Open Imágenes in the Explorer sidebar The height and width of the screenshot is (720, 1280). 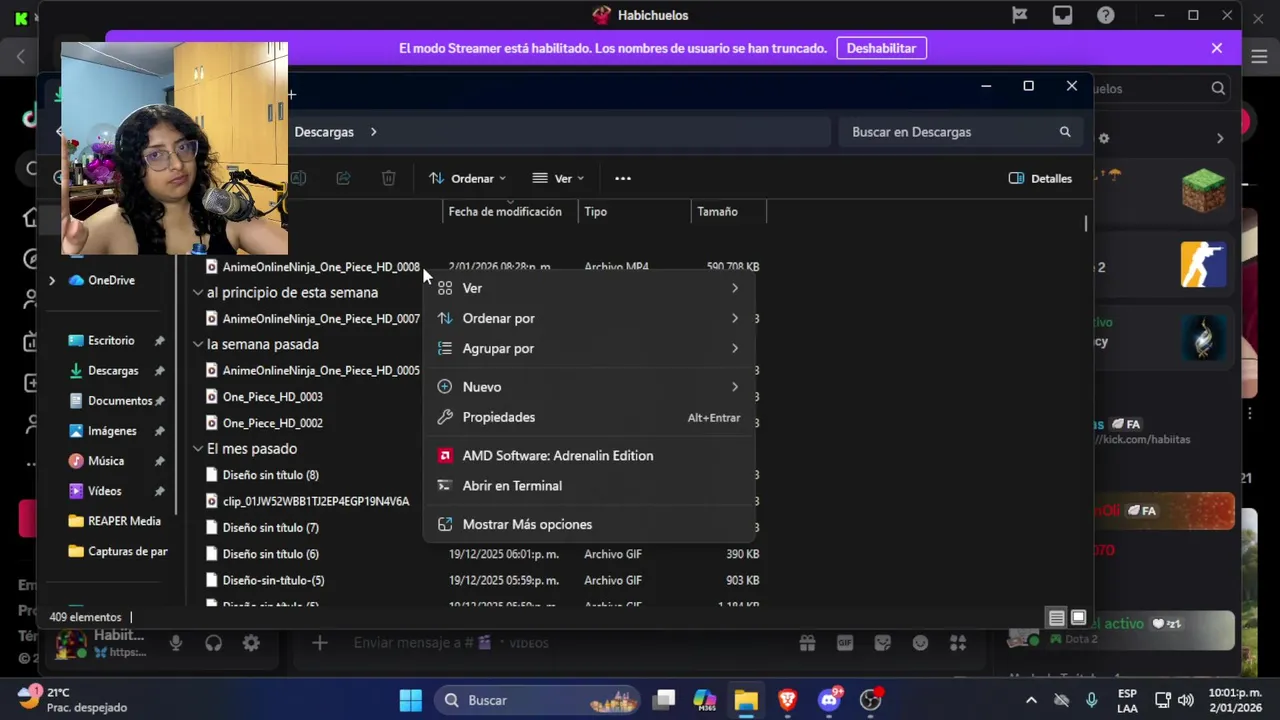coord(112,431)
